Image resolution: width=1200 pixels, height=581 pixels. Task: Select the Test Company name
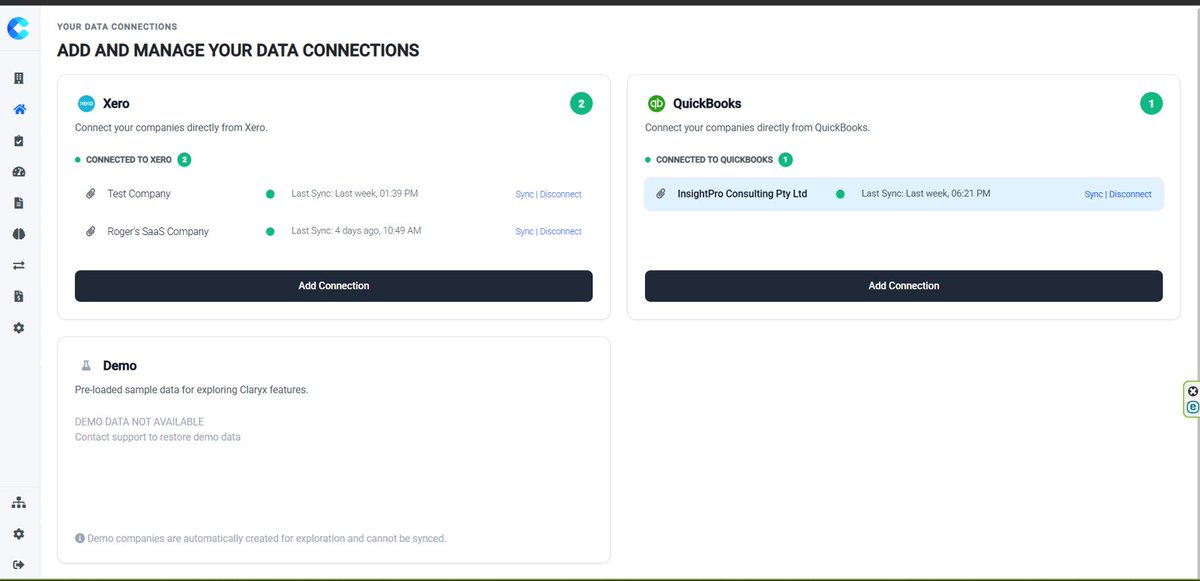coord(139,194)
